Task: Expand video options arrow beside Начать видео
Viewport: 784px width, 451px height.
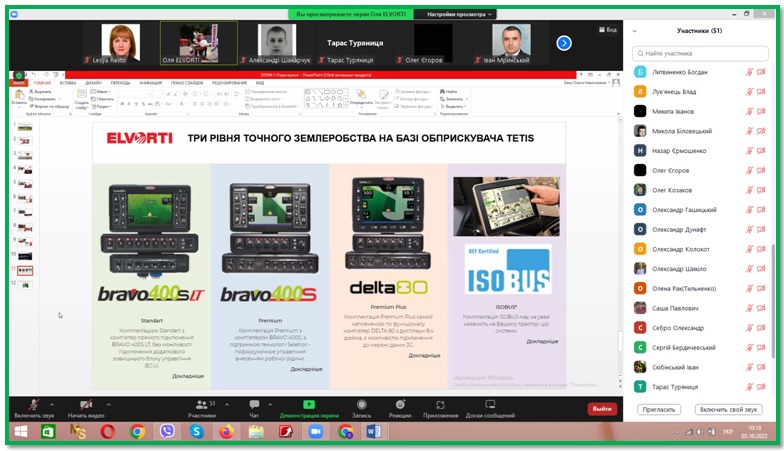Action: pyautogui.click(x=108, y=404)
